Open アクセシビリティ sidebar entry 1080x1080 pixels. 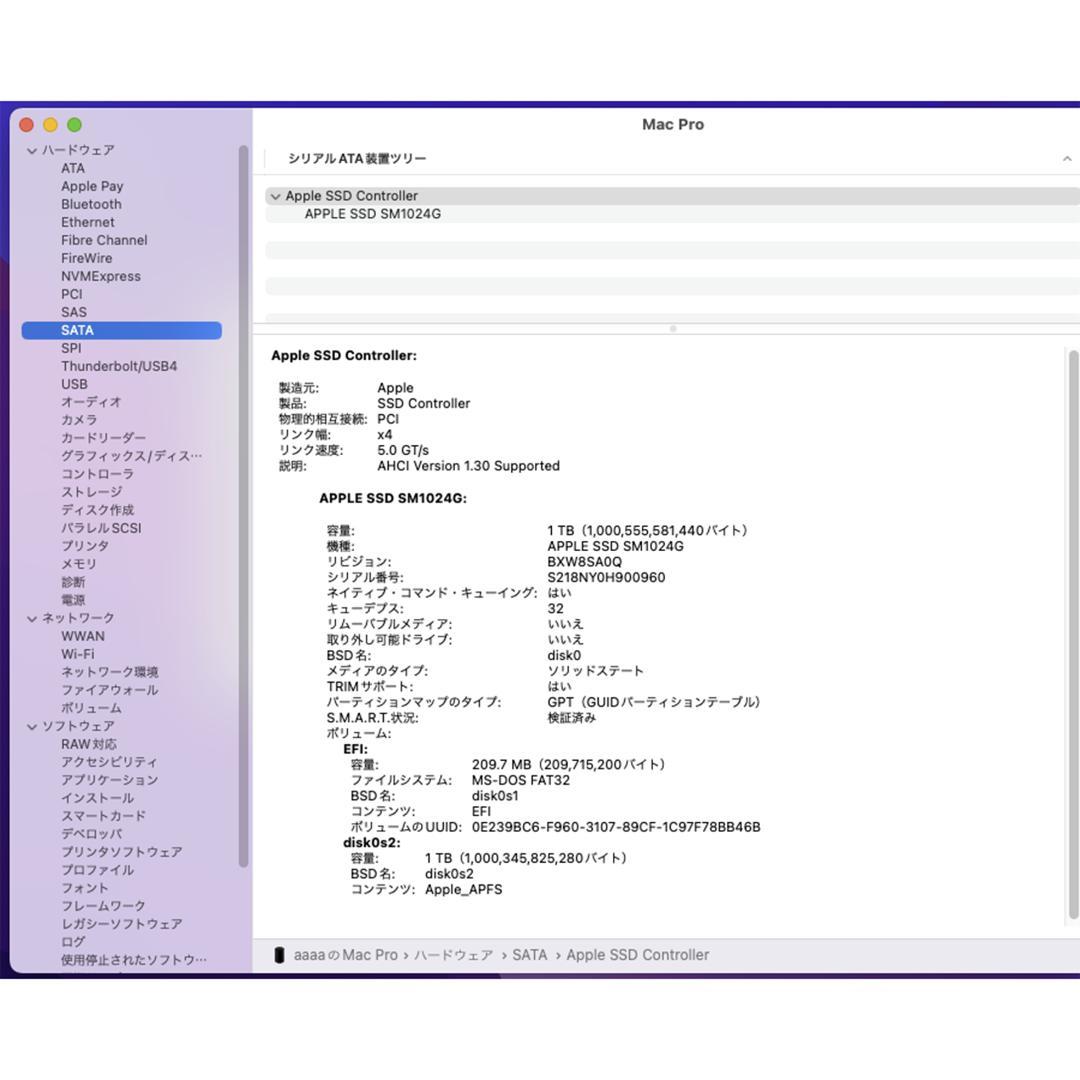point(109,762)
